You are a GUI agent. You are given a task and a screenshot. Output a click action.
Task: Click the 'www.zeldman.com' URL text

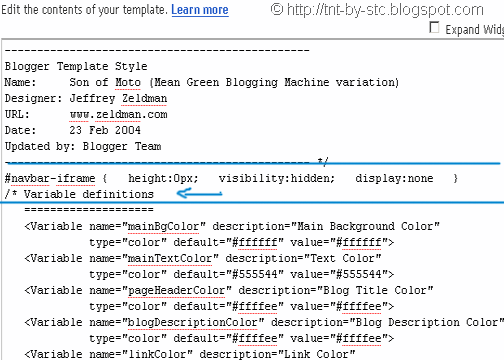pyautogui.click(x=118, y=114)
